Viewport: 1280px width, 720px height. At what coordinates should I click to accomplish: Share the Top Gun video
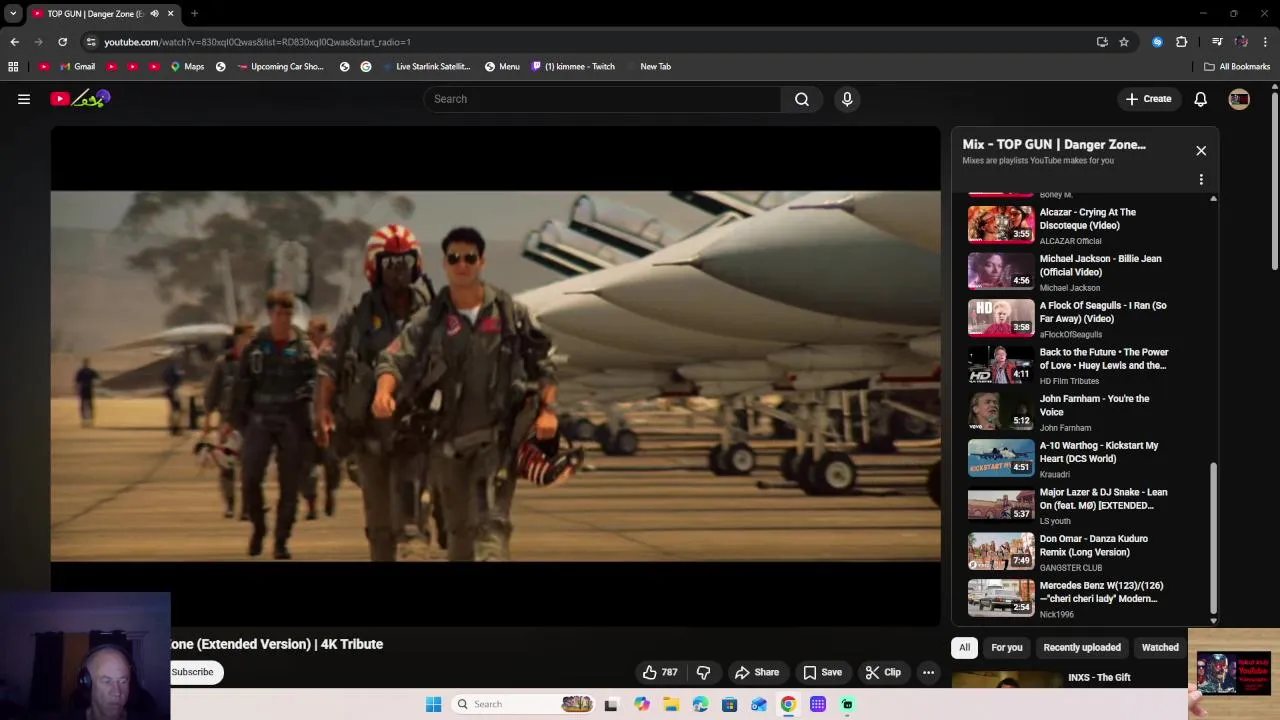[x=757, y=672]
